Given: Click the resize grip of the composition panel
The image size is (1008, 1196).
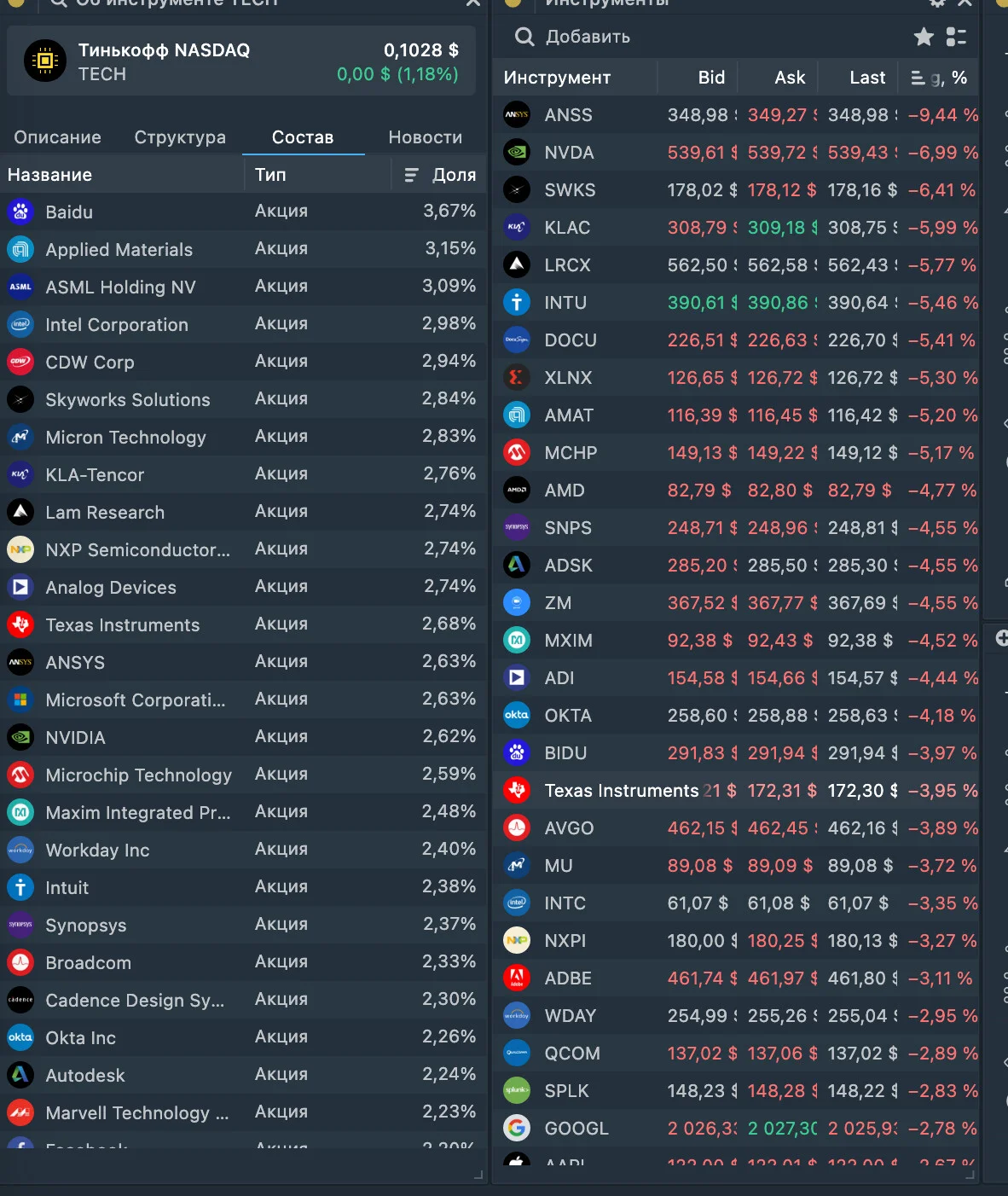Looking at the screenshot, I should 478,1175.
